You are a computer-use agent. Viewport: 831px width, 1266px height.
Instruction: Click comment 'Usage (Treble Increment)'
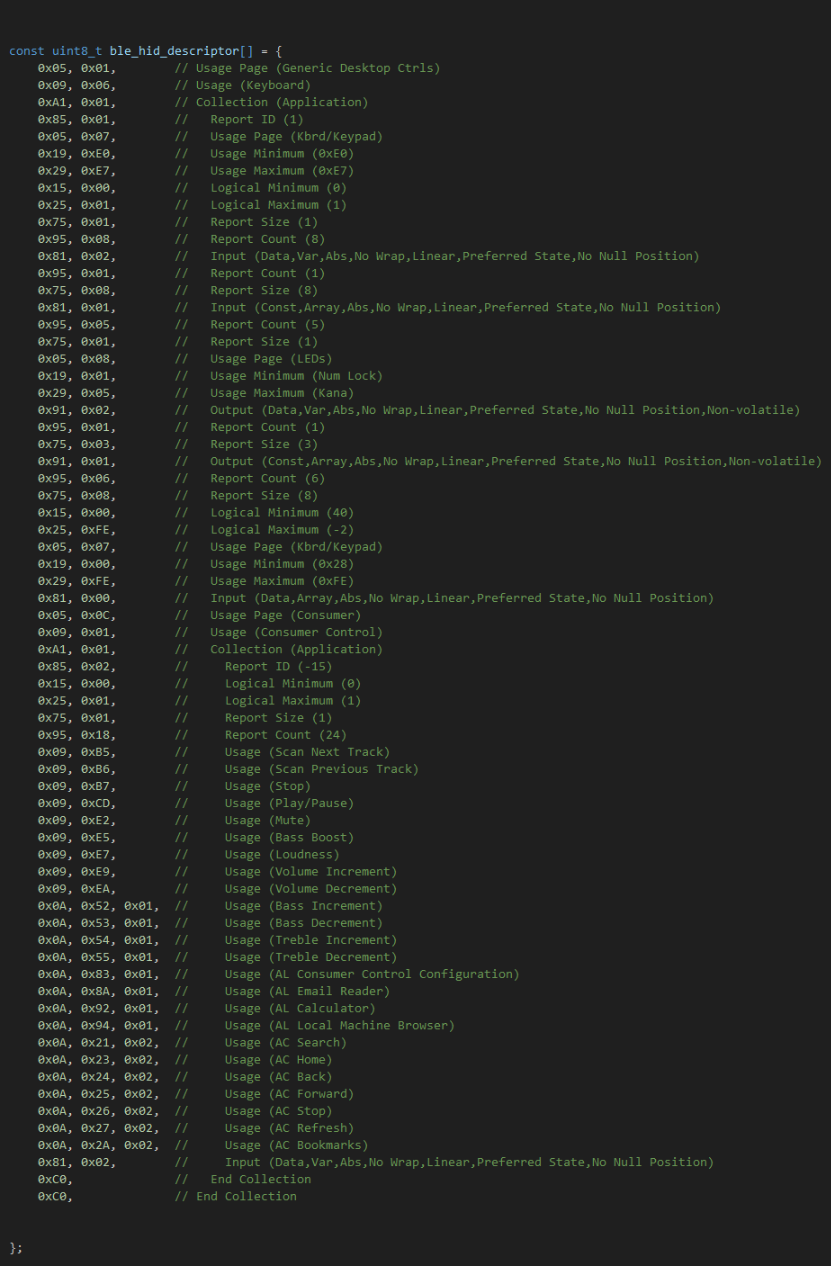[x=311, y=939]
